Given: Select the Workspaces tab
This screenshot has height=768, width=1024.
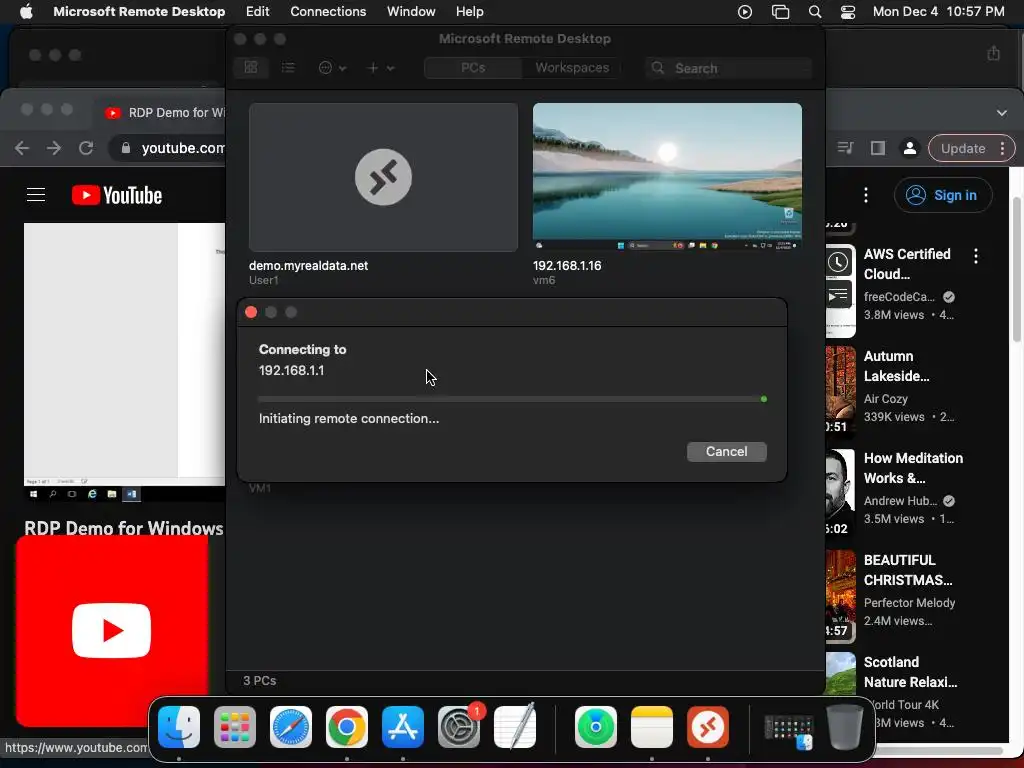Looking at the screenshot, I should 572,68.
